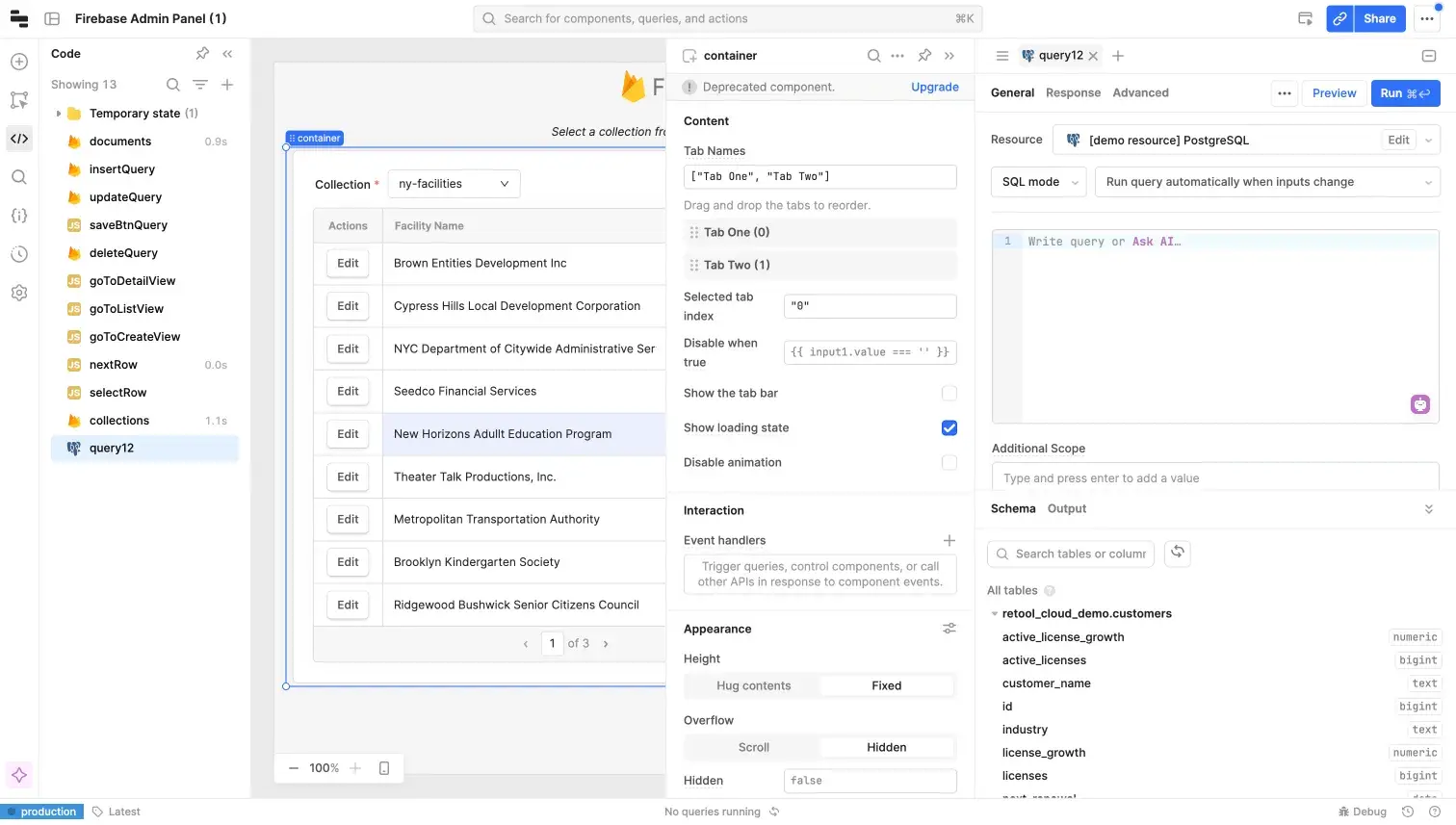Open the Add component plus sidebar icon

pyautogui.click(x=19, y=62)
